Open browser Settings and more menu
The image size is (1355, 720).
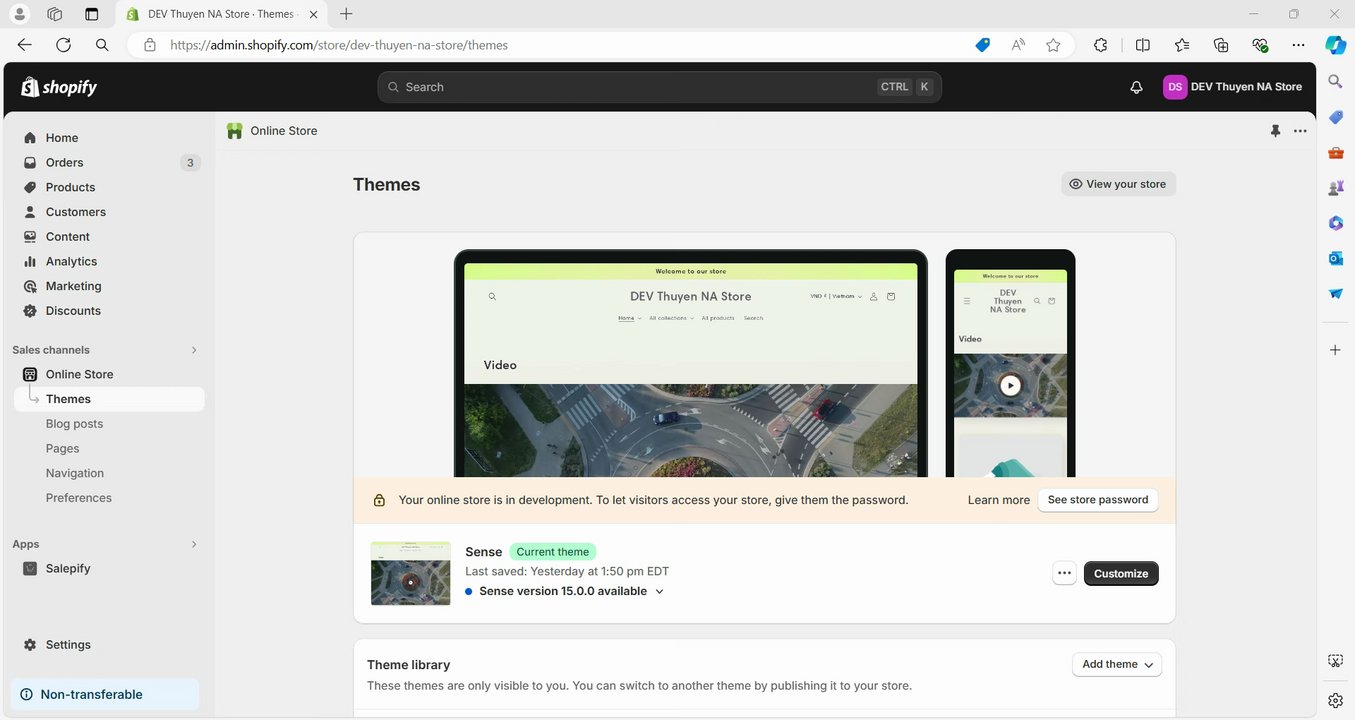point(1298,45)
